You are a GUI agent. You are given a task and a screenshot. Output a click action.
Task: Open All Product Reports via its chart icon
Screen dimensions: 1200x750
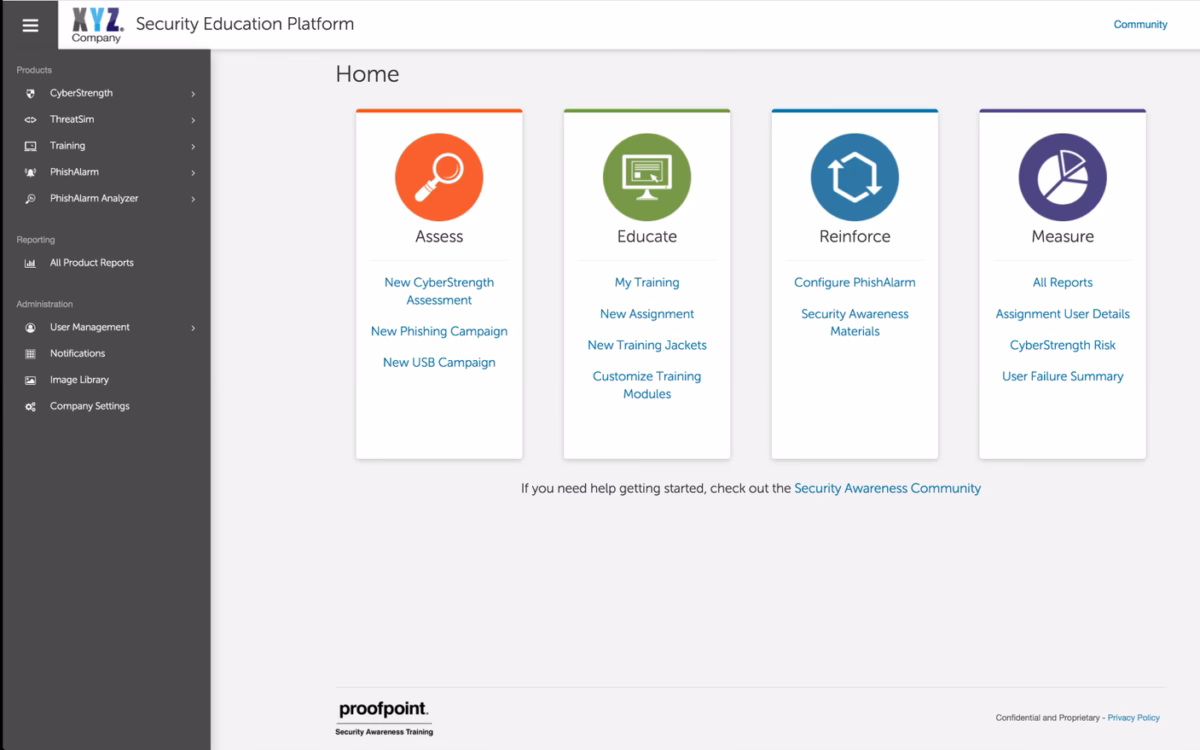coord(29,262)
